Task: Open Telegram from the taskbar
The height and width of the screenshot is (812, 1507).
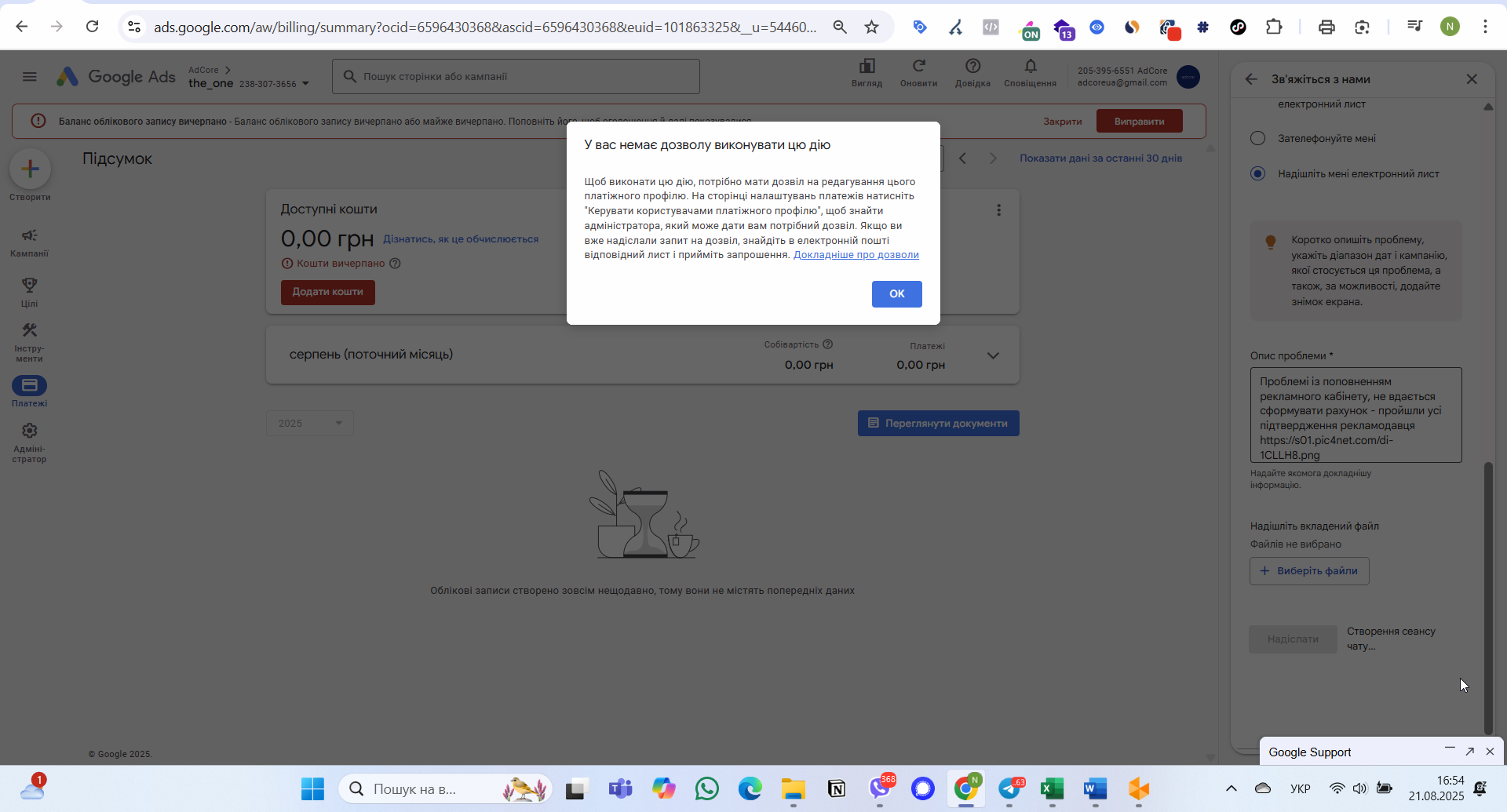Action: 1009,789
